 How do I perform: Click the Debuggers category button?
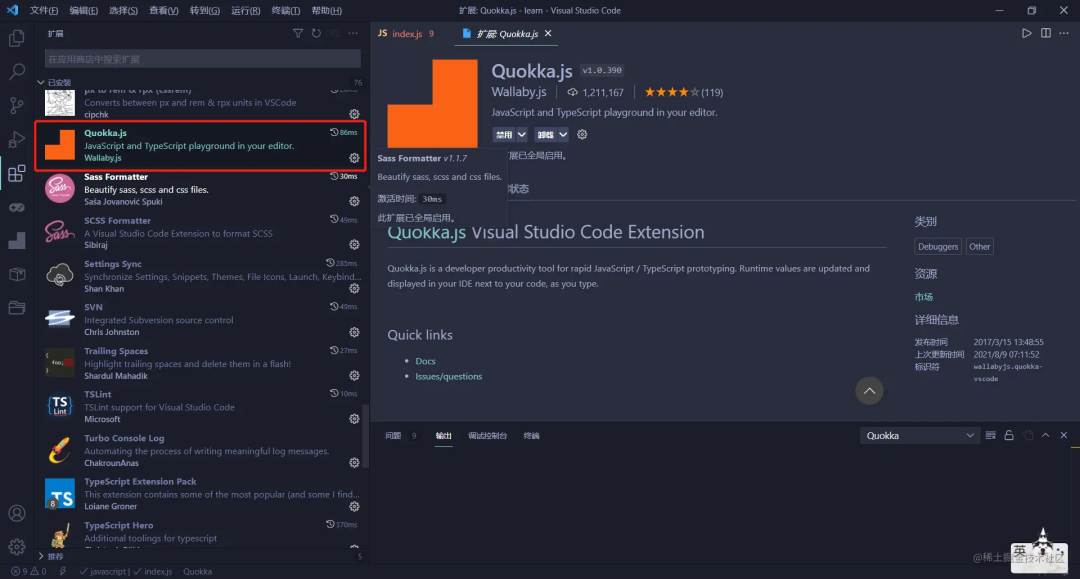click(937, 246)
